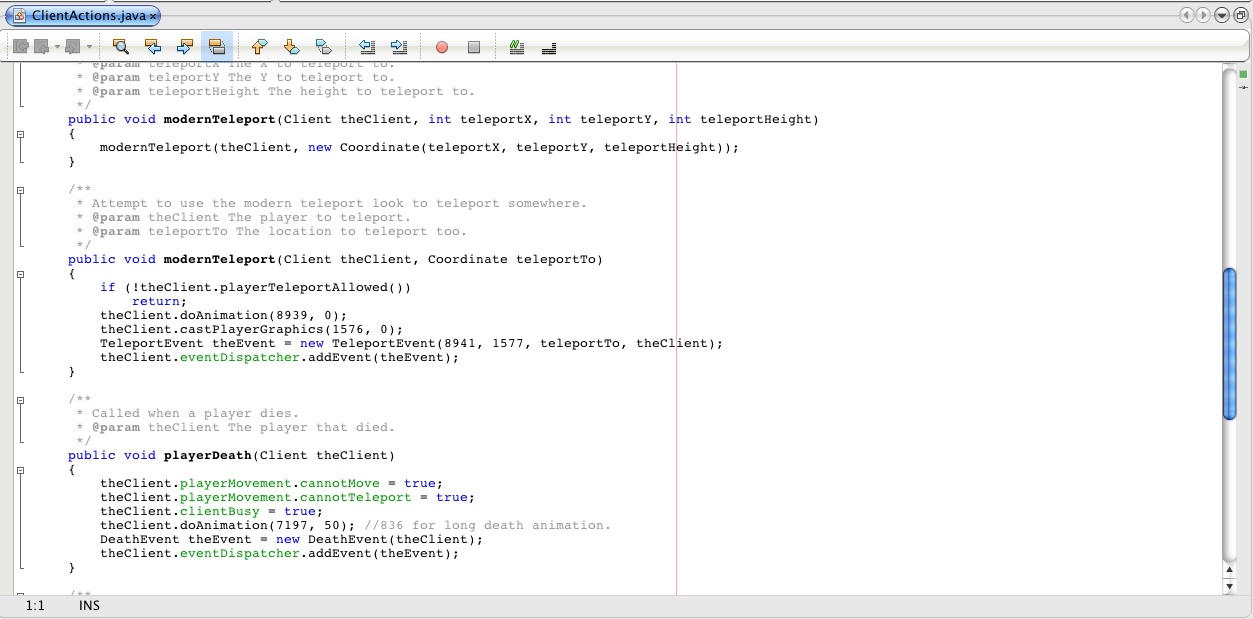Image resolution: width=1253 pixels, height=619 pixels.
Task: Click the clientBusy field reference
Action: click(x=220, y=511)
